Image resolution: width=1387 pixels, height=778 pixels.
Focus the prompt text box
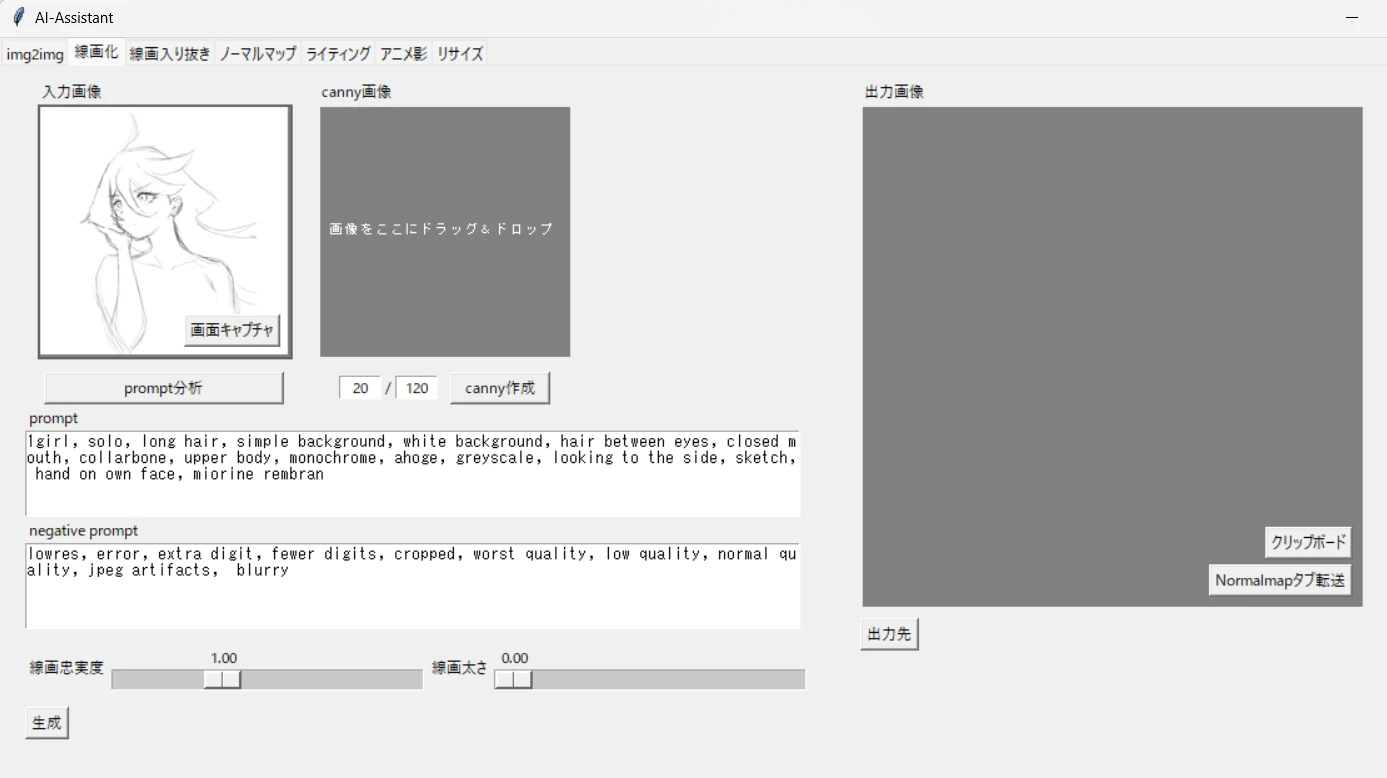tap(413, 474)
